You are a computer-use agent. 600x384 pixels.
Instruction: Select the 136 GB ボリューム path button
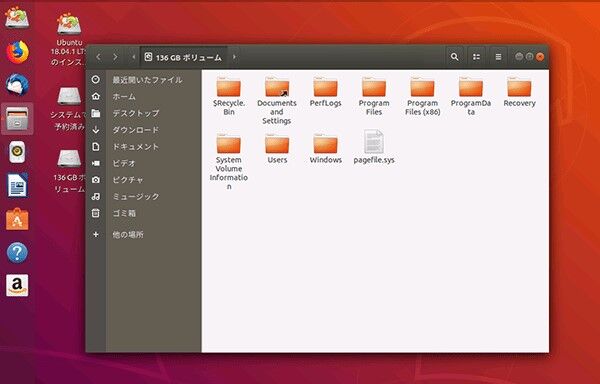(184, 57)
